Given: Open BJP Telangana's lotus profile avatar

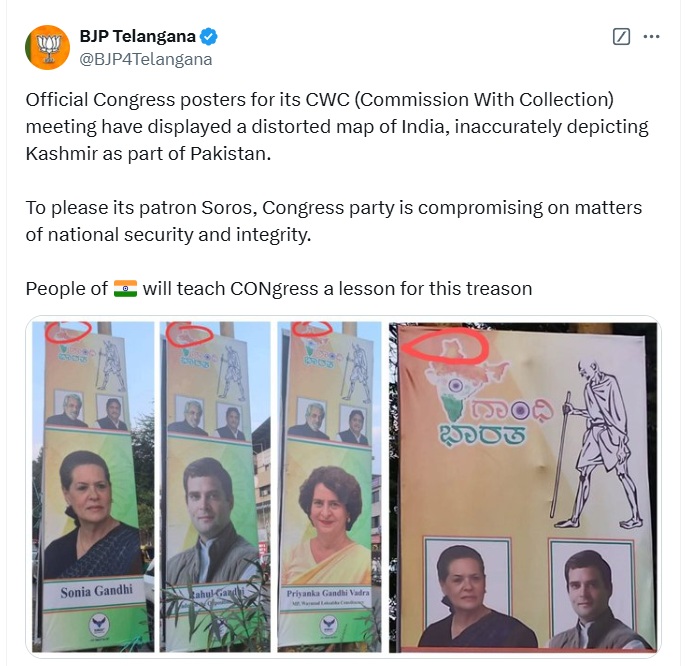Looking at the screenshot, I should (47, 48).
